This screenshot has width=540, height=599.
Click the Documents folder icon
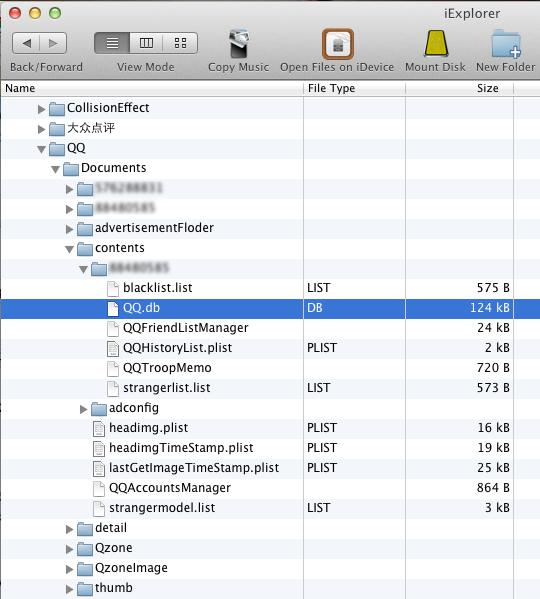pyautogui.click(x=71, y=168)
